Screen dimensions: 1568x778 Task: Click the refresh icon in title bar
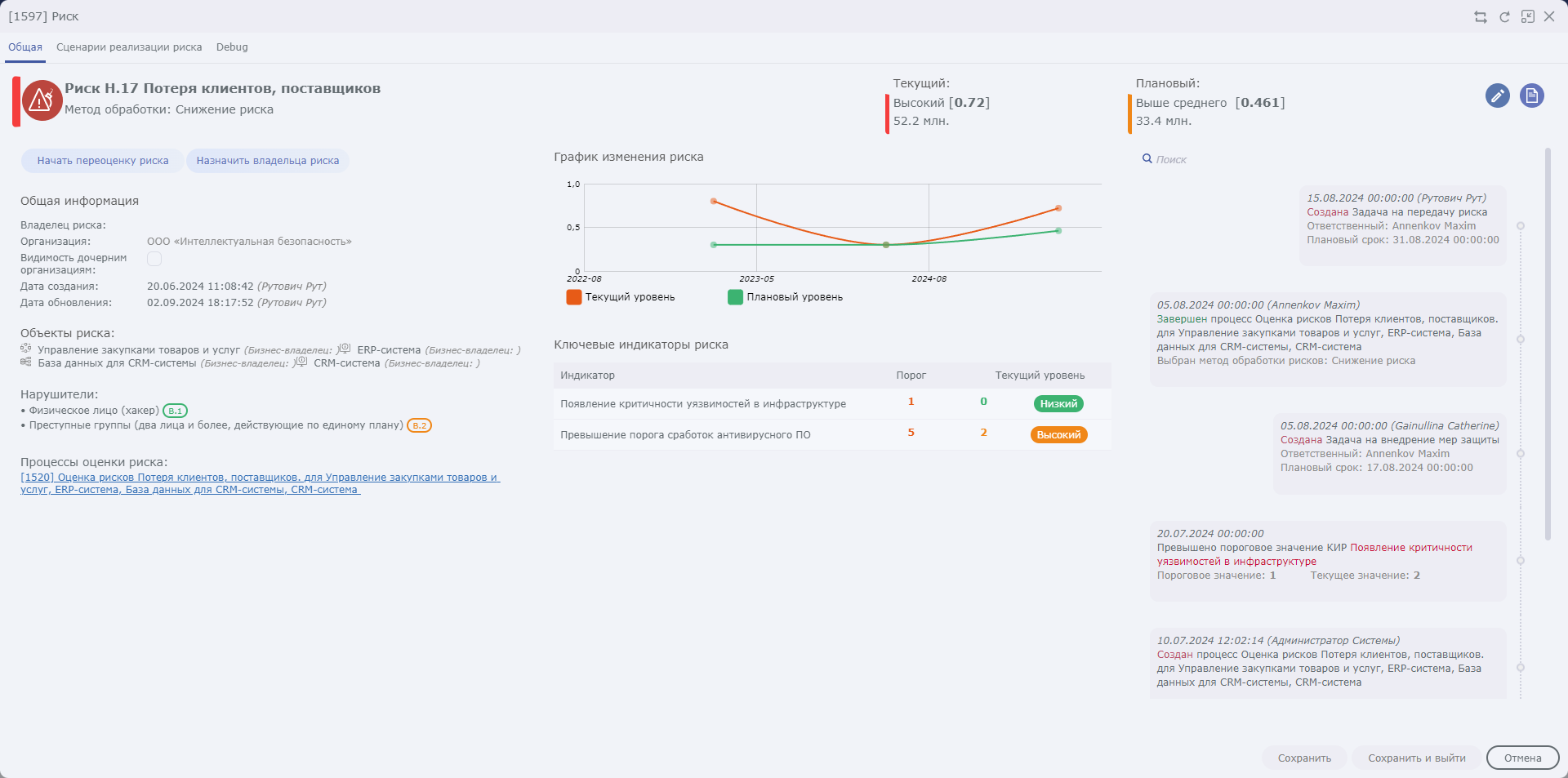coord(1504,17)
